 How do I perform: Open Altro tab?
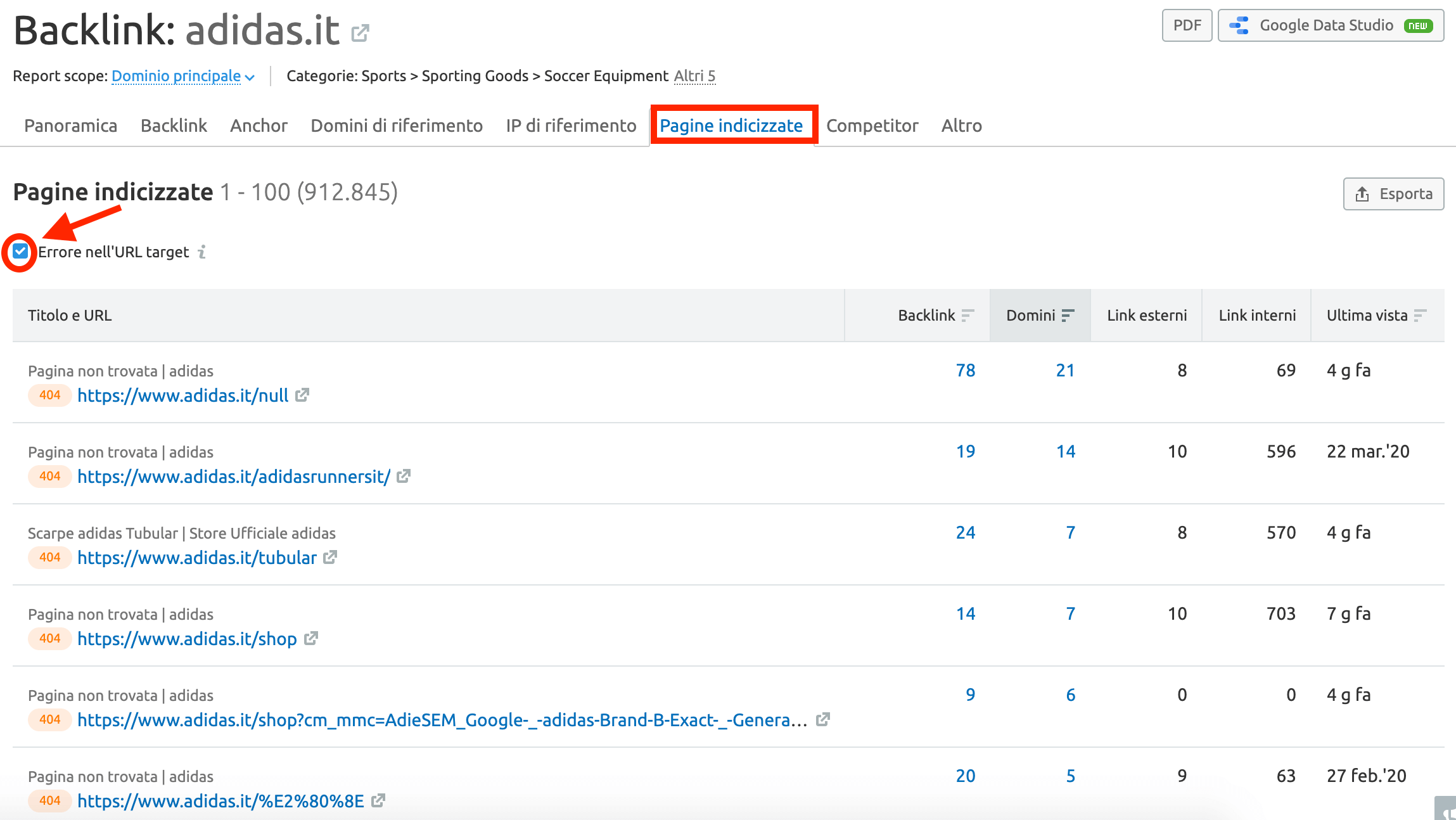click(x=961, y=125)
